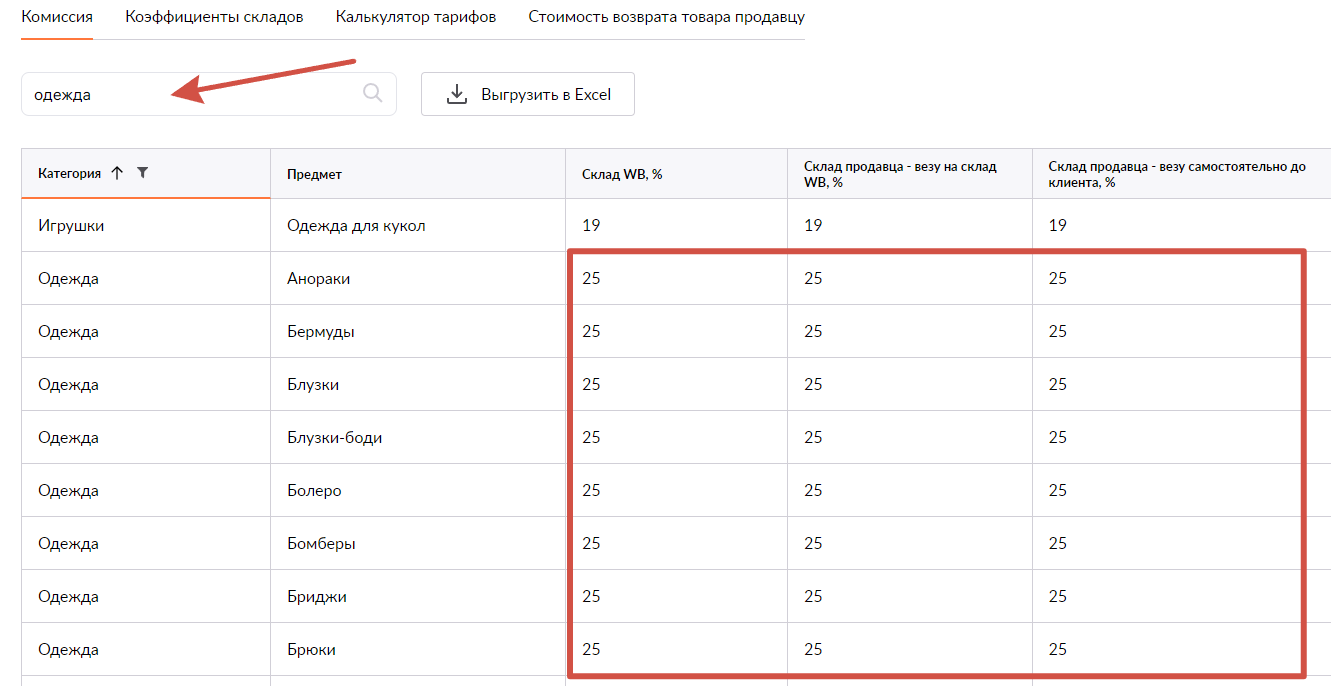Viewport: 1331px width, 686px height.
Task: Click self-delivery value 19 in Одежда для кукол row
Action: [1058, 225]
